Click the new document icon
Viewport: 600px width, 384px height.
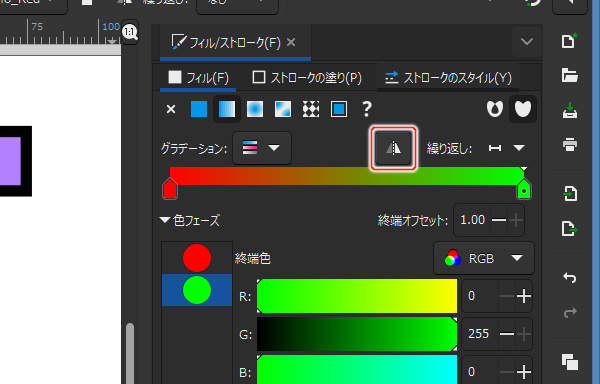569,41
